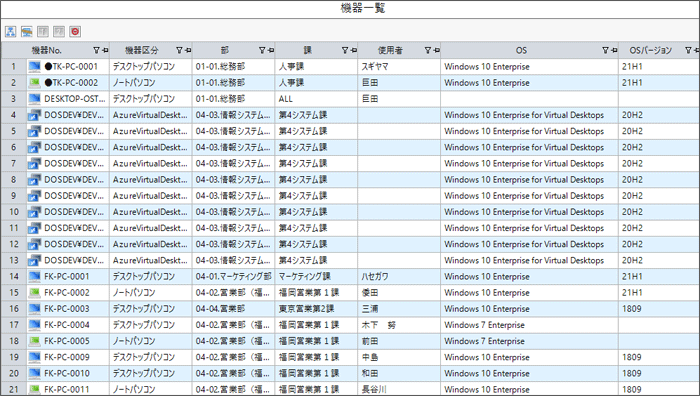This screenshot has height=396, width=700.
Task: Open filter dropdown for 使用者 column
Action: (x=428, y=50)
